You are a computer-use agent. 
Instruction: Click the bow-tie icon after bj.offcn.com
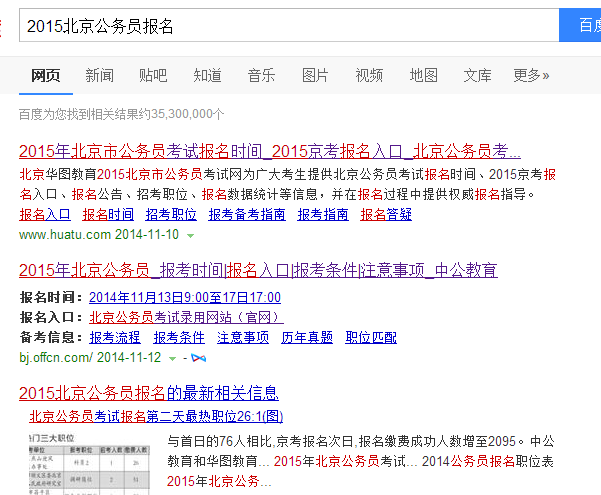click(197, 358)
